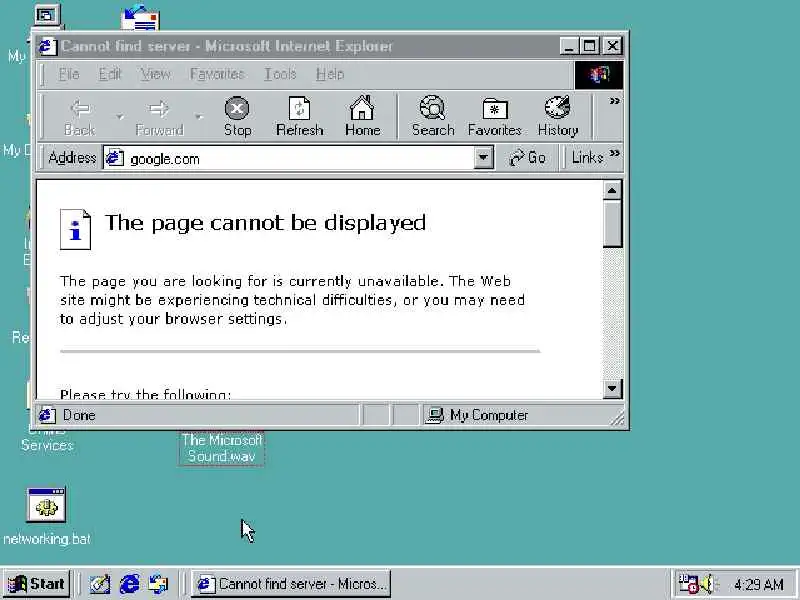This screenshot has height=600, width=800.
Task: Click the 4:29 AM clock
Action: point(758,584)
